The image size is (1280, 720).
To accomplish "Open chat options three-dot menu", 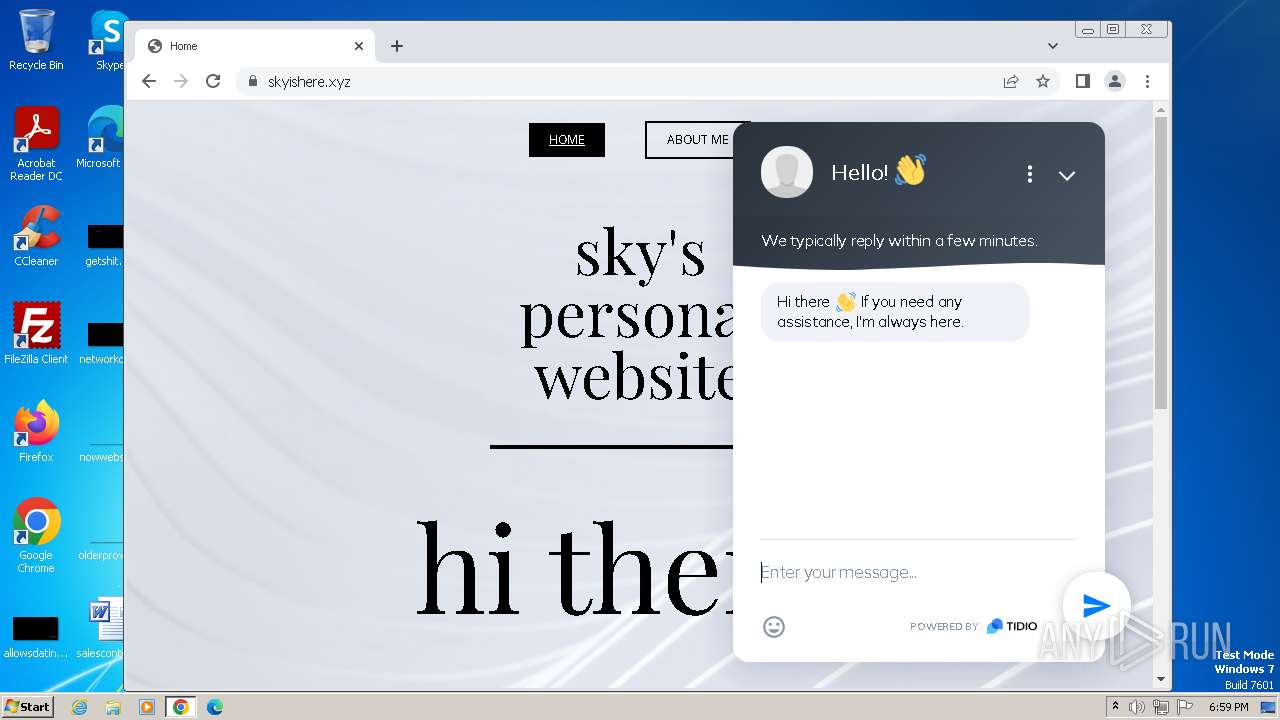I will [x=1029, y=174].
